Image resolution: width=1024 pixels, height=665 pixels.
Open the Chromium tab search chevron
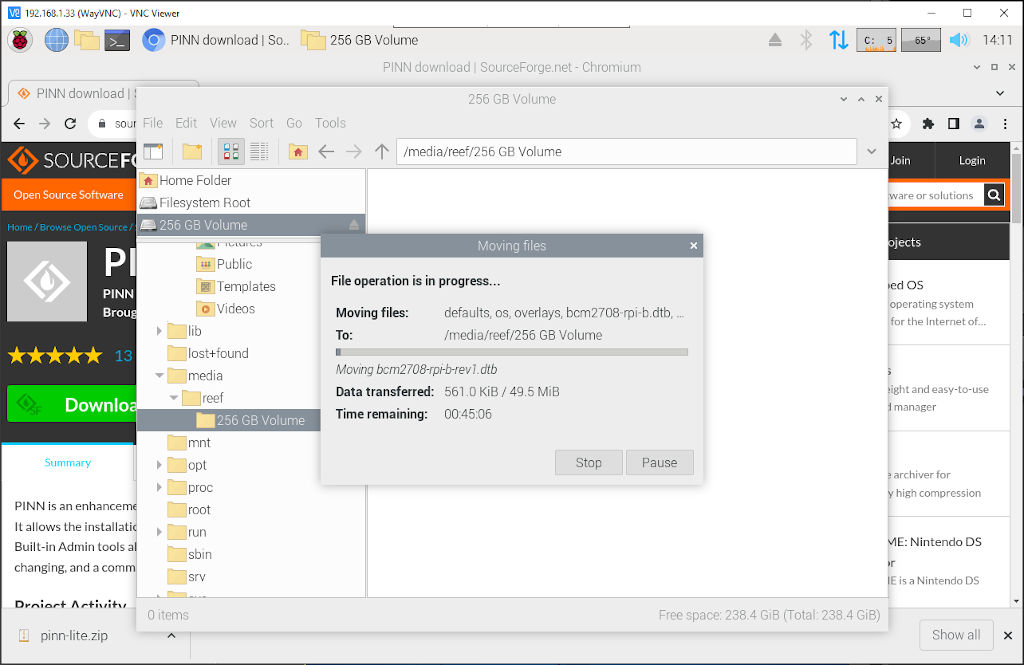1000,93
